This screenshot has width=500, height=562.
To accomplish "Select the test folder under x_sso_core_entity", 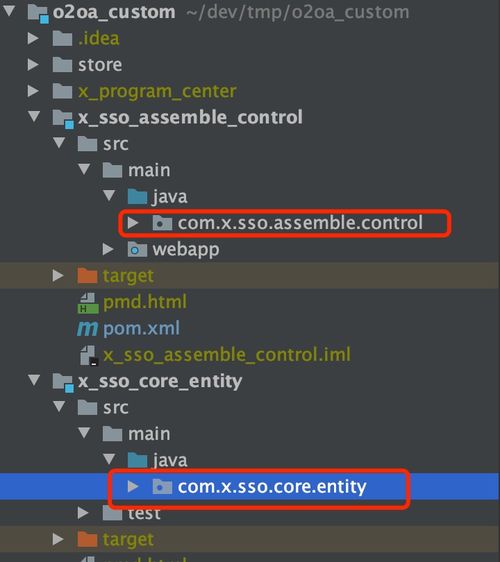I will click(x=144, y=513).
